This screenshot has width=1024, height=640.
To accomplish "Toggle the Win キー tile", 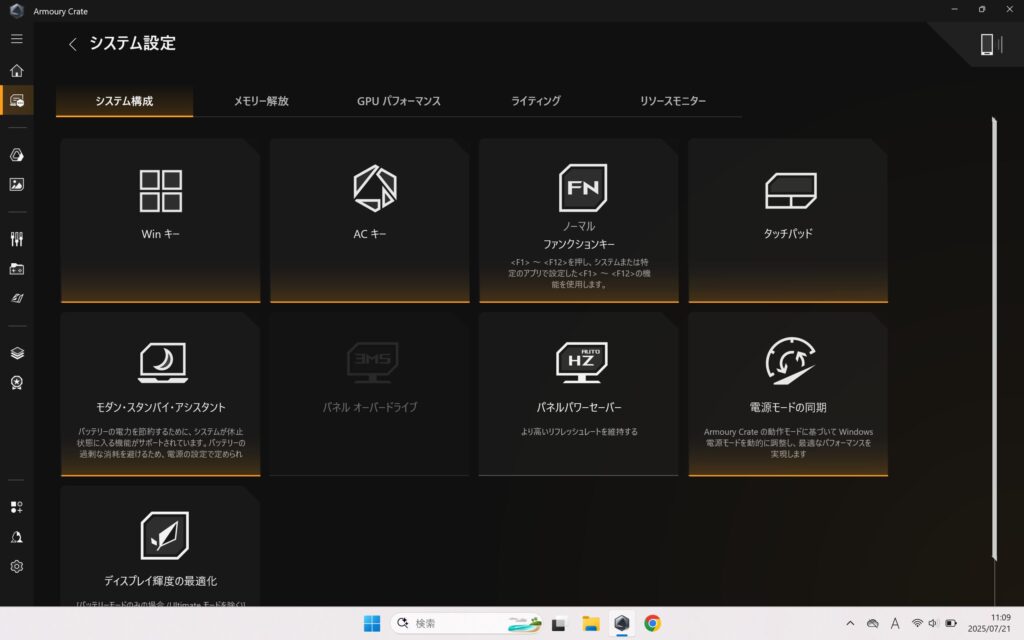I will pyautogui.click(x=160, y=220).
